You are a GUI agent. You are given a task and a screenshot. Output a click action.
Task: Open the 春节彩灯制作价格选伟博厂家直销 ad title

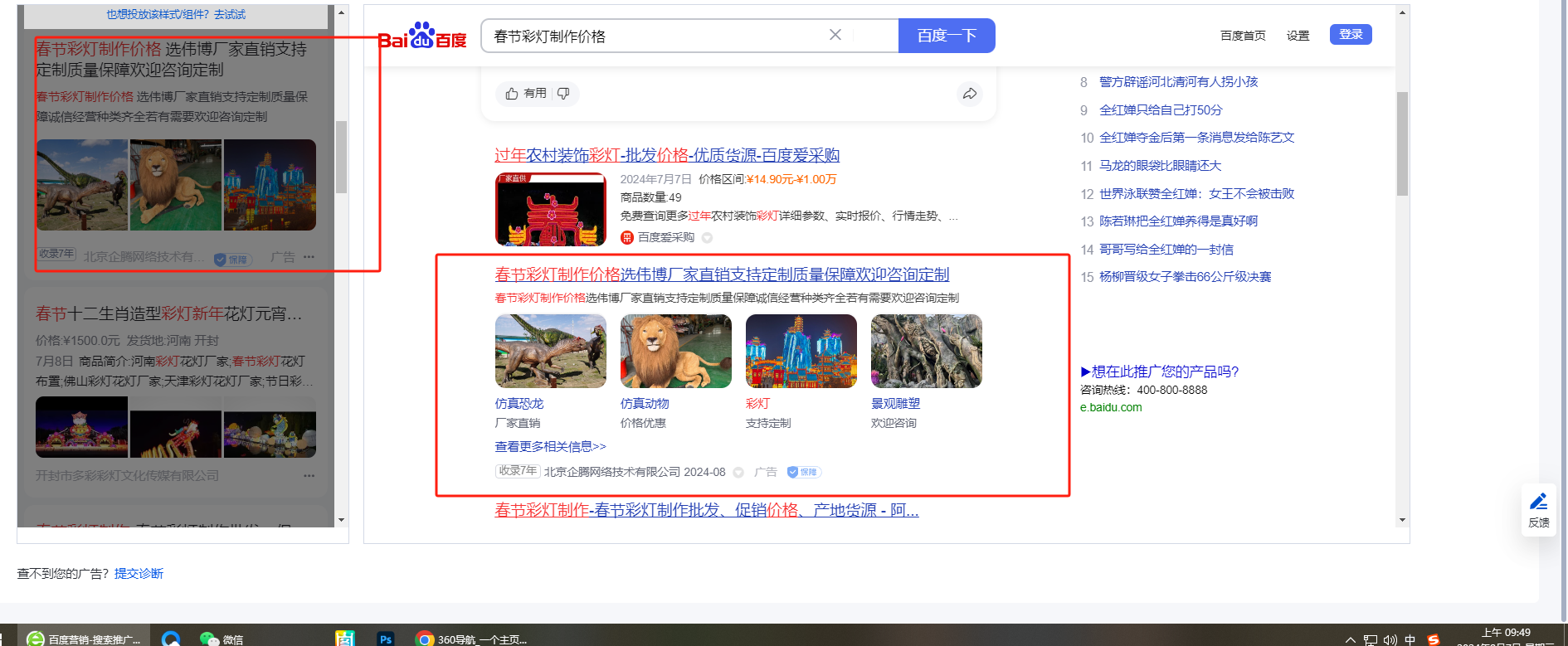tap(722, 274)
